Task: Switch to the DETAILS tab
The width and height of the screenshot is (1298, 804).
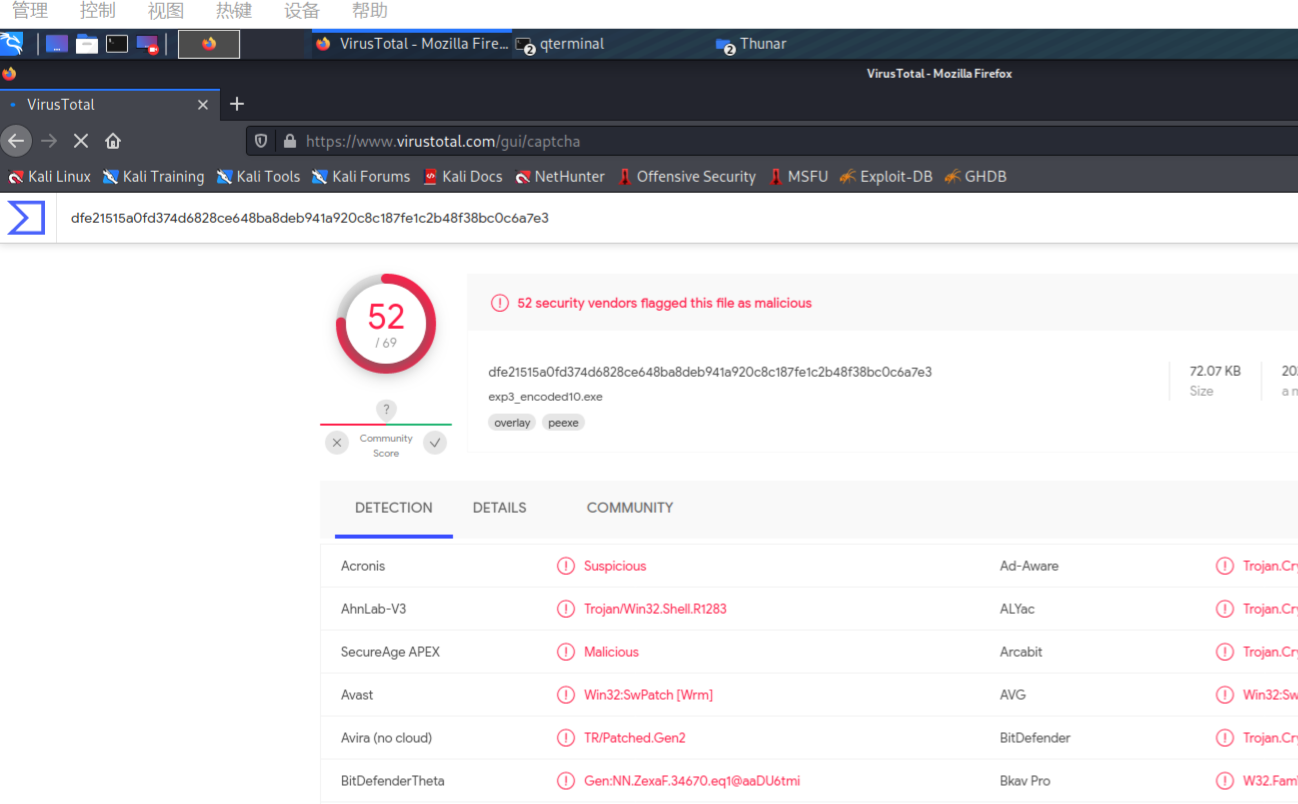Action: 500,508
